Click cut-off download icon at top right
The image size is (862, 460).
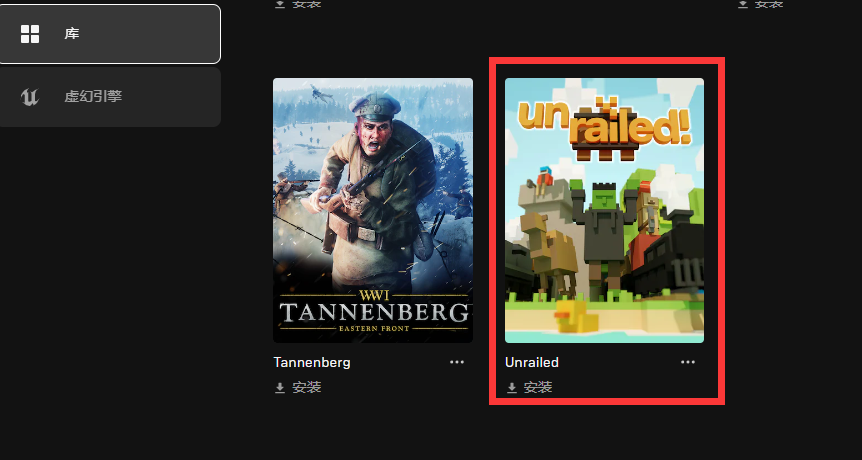(743, 4)
